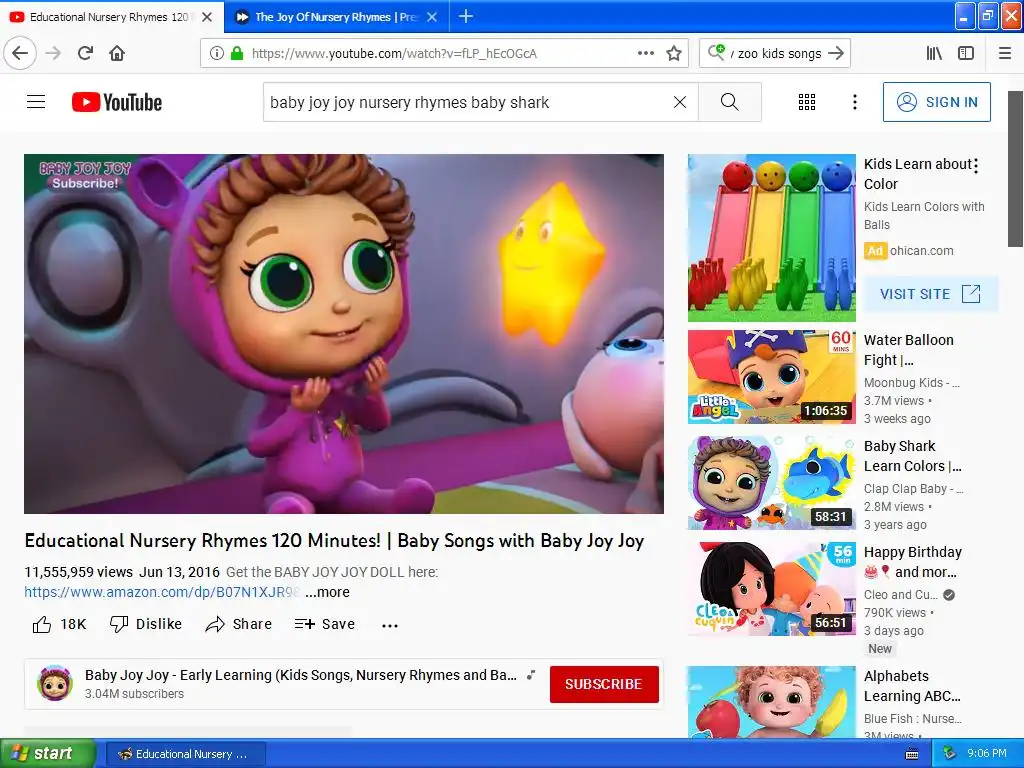Open the Firefox library icon
This screenshot has width=1024, height=768.
[x=934, y=53]
